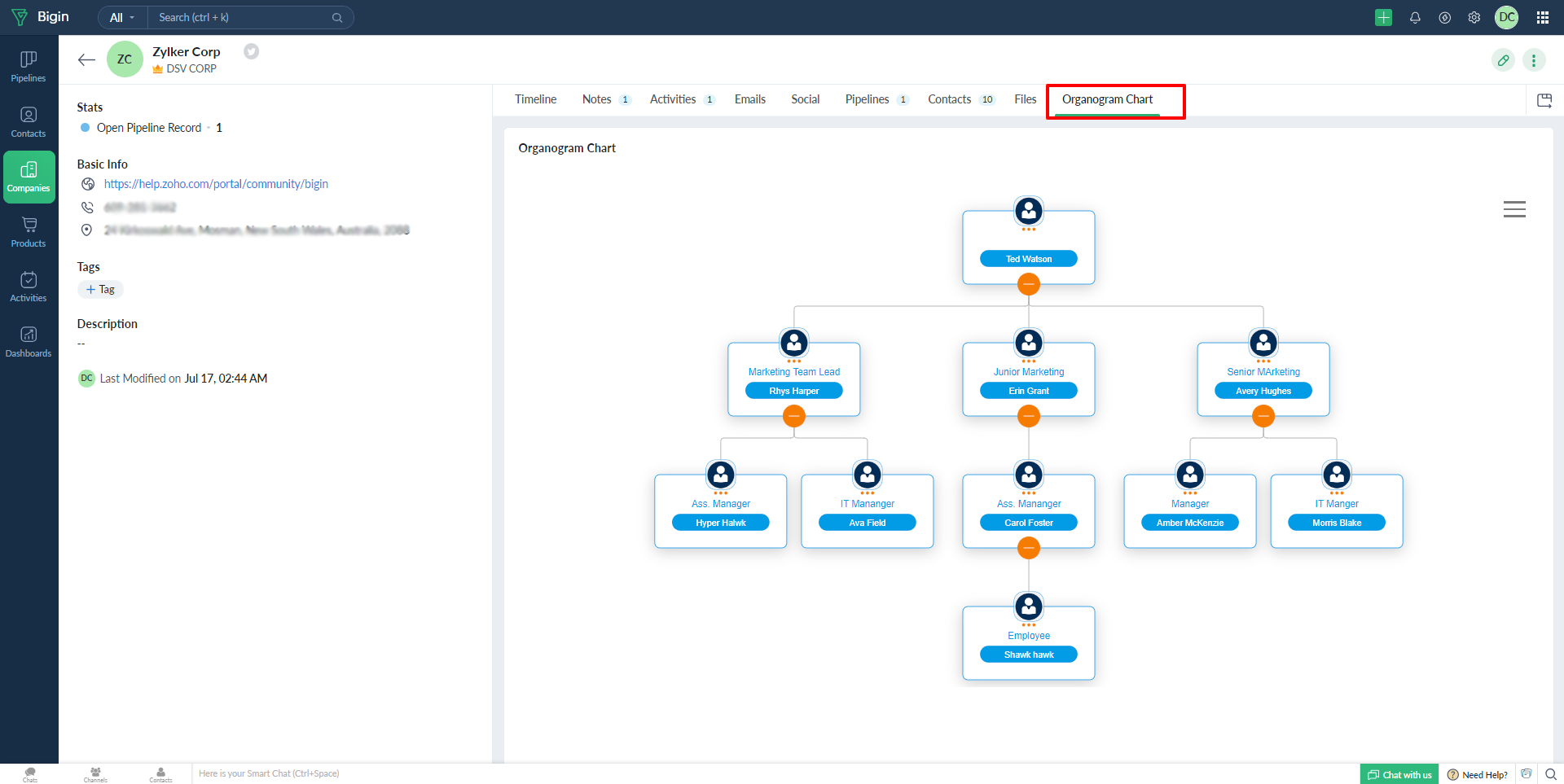Click the Chat with us button
The width and height of the screenshot is (1564, 784).
tap(1399, 774)
